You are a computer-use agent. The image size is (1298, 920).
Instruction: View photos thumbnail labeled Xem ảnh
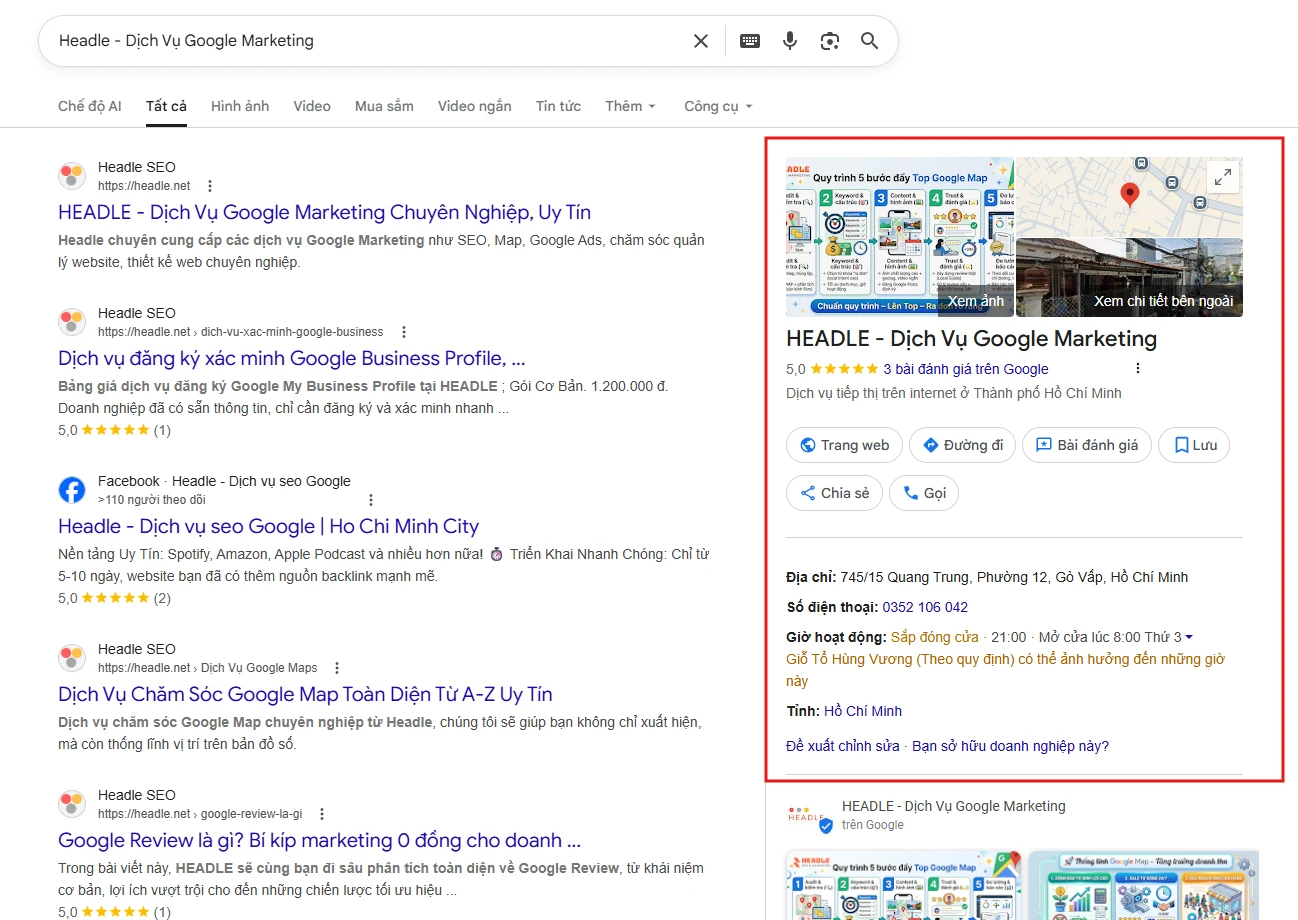899,237
